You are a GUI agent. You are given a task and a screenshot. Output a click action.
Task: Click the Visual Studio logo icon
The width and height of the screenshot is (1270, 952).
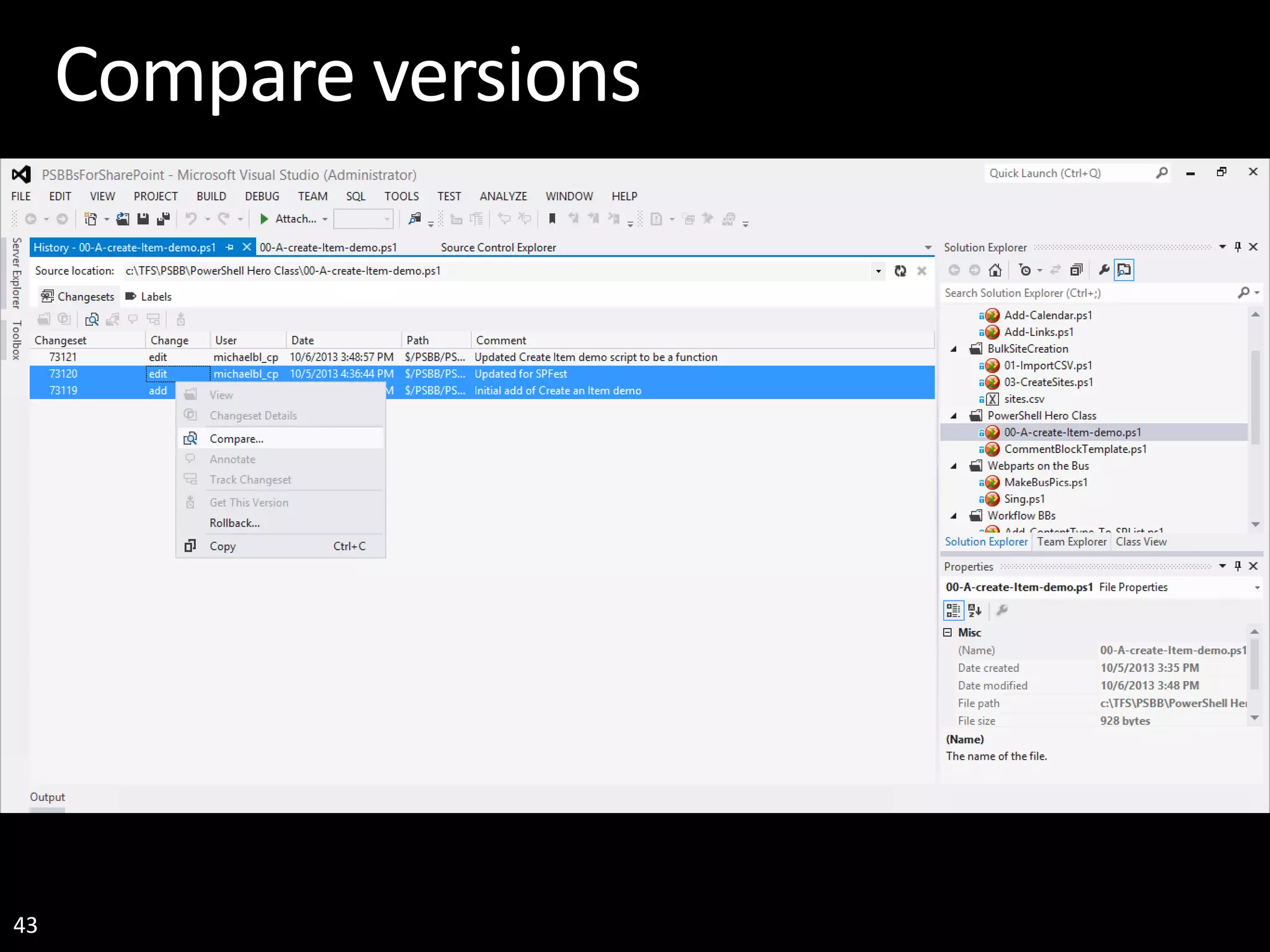21,175
